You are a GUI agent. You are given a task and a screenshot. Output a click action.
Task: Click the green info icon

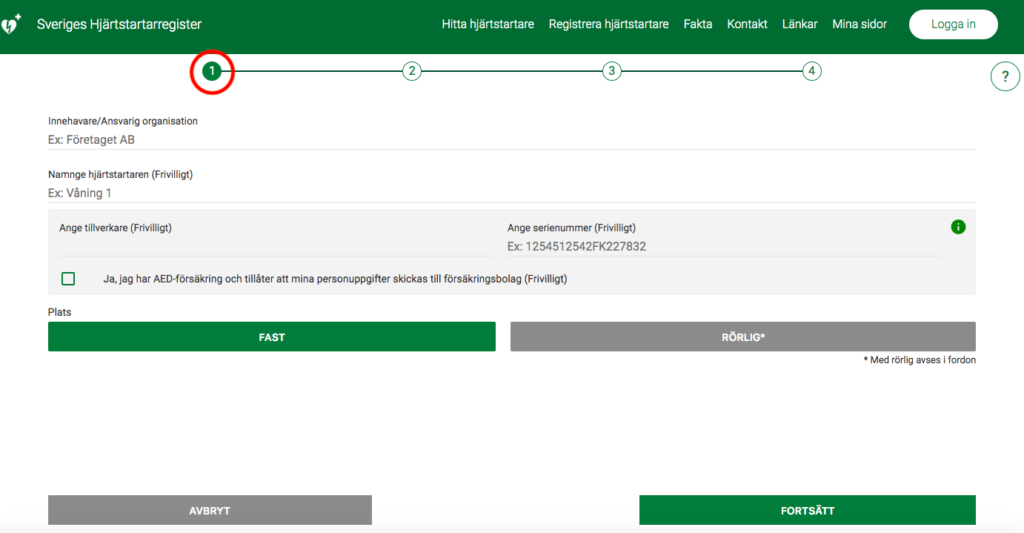pos(958,227)
